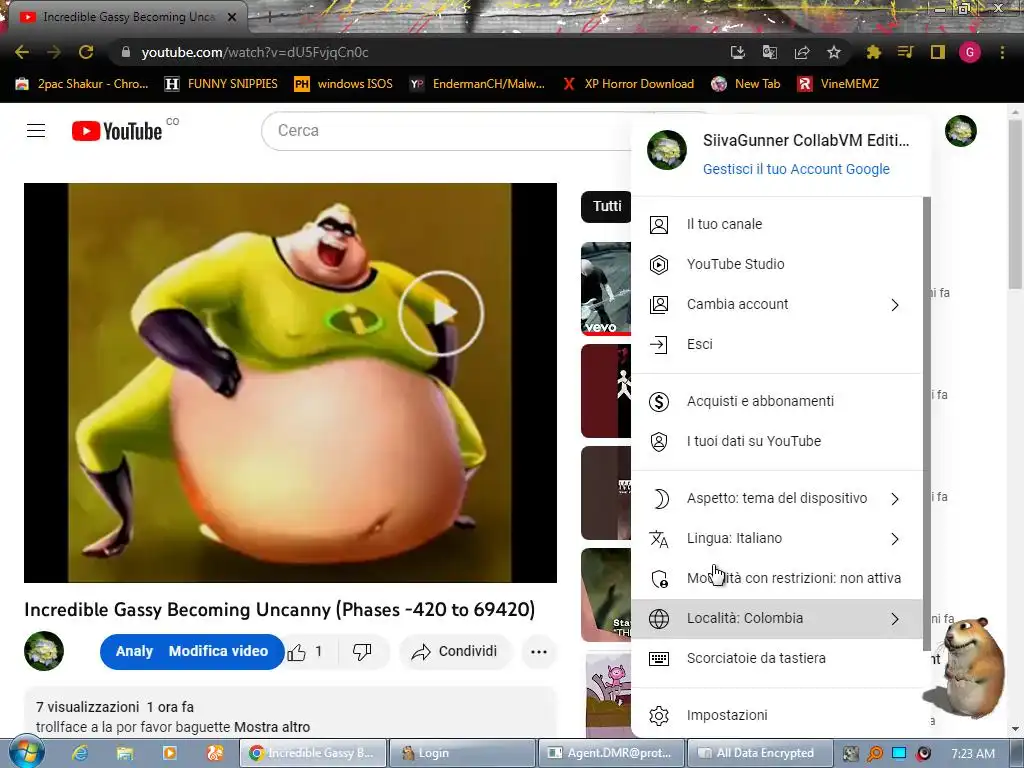1024x768 pixels.
Task: Open the Chrome profile G avatar
Action: [970, 52]
